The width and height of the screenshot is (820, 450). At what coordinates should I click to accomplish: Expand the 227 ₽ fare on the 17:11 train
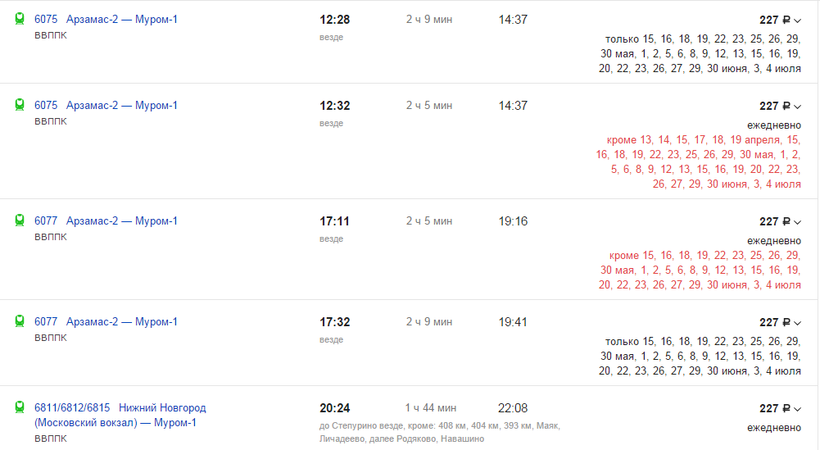click(781, 221)
